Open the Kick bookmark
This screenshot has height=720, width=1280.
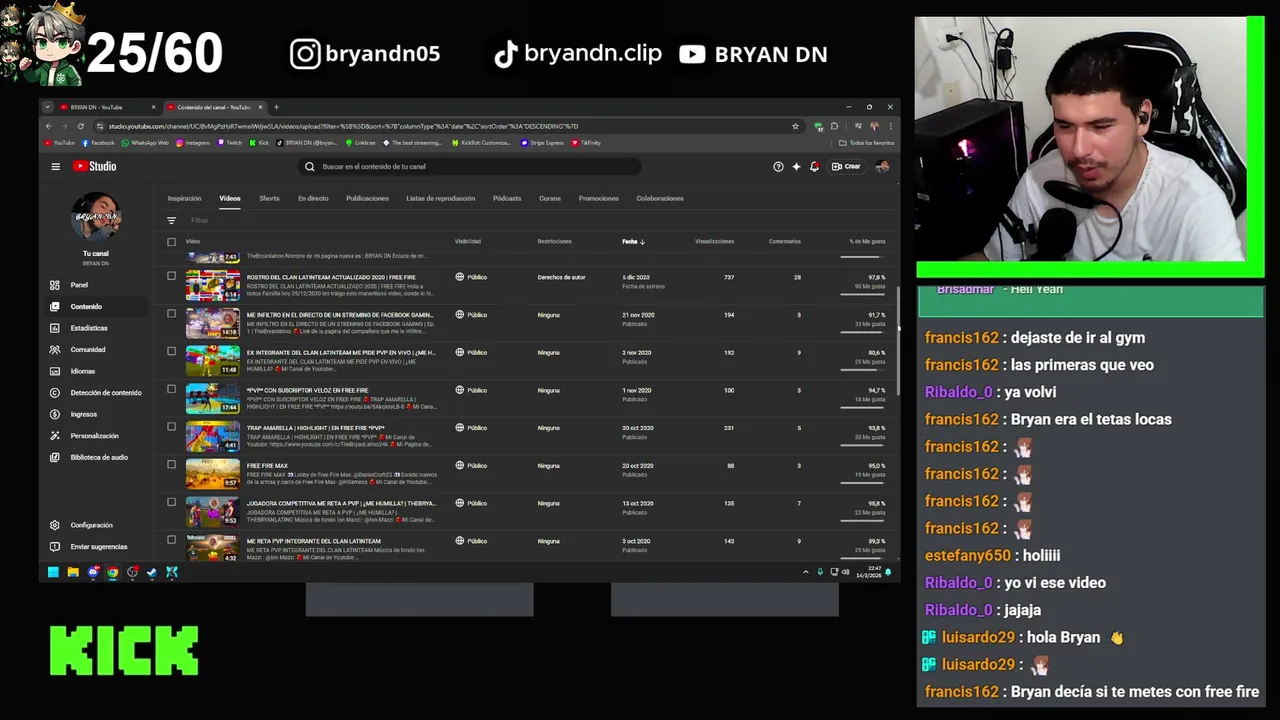click(x=260, y=143)
